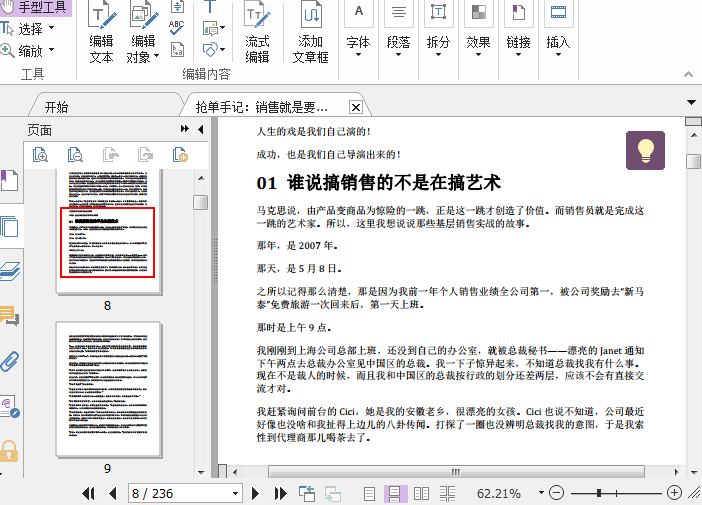Open the Comments panel in sidebar
Image resolution: width=702 pixels, height=505 pixels.
[x=10, y=316]
